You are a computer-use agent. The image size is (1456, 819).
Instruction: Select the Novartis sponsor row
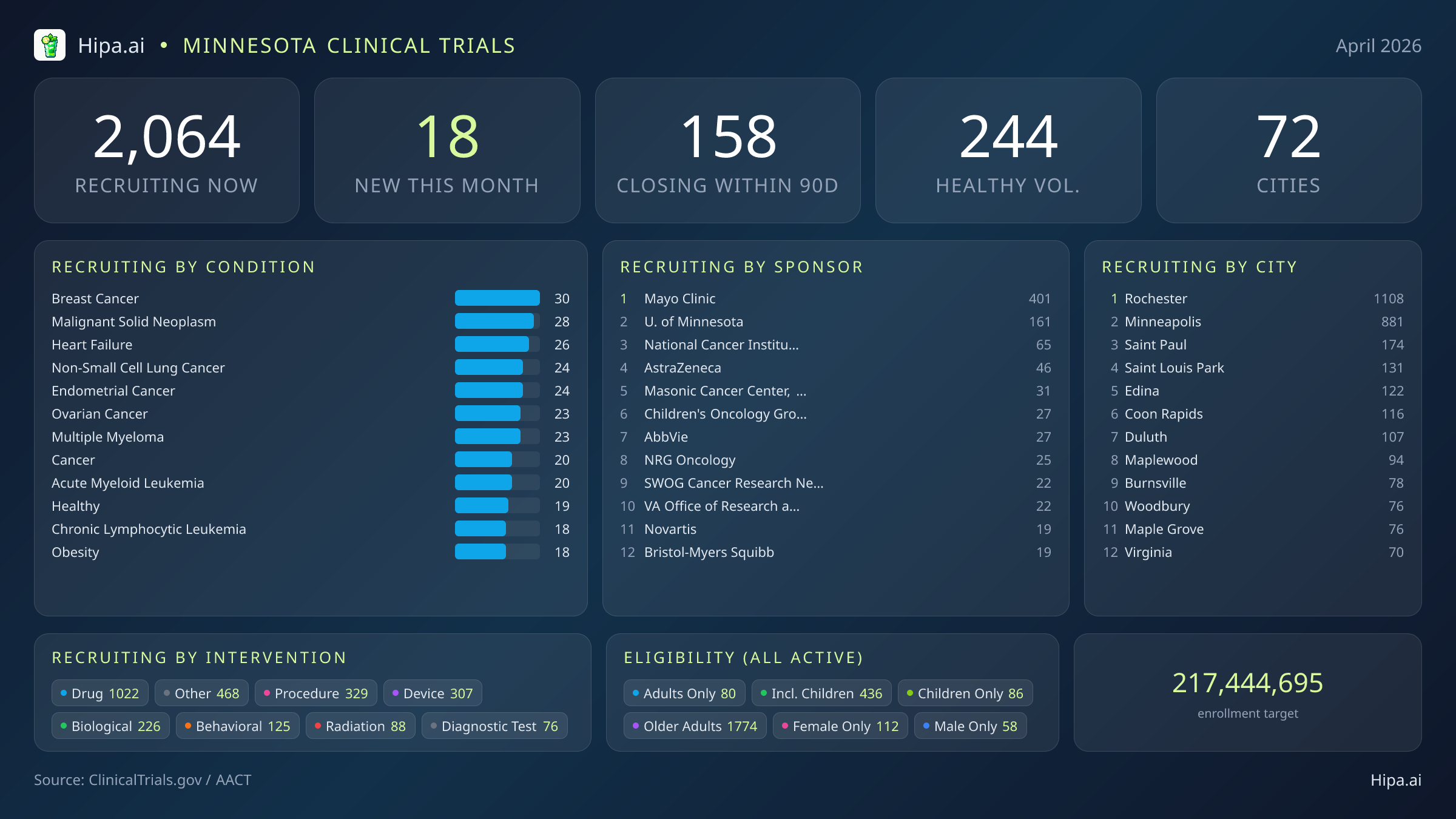(x=835, y=529)
